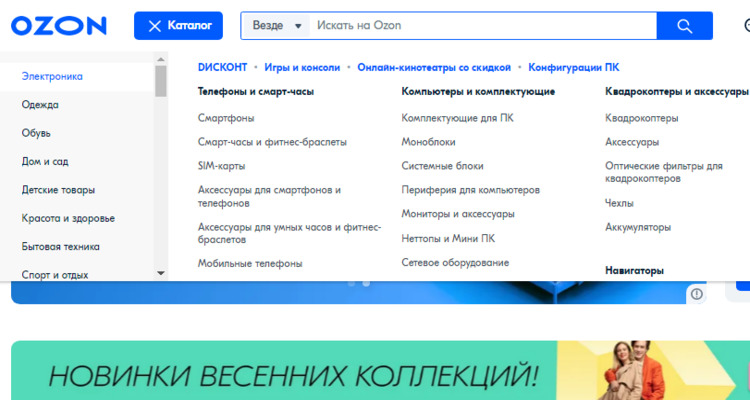750x400 pixels.
Task: Go to Неттопы и Мини ПК
Action: pos(448,238)
